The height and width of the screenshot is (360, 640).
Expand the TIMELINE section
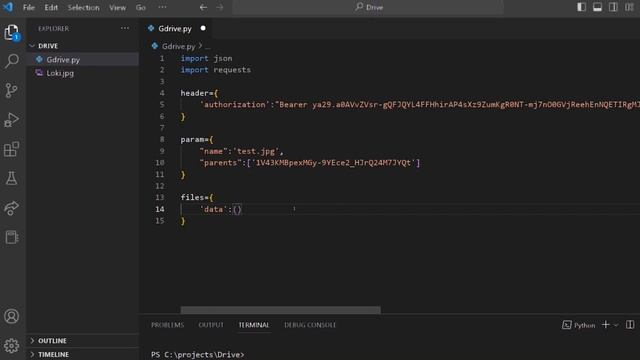tap(83, 354)
